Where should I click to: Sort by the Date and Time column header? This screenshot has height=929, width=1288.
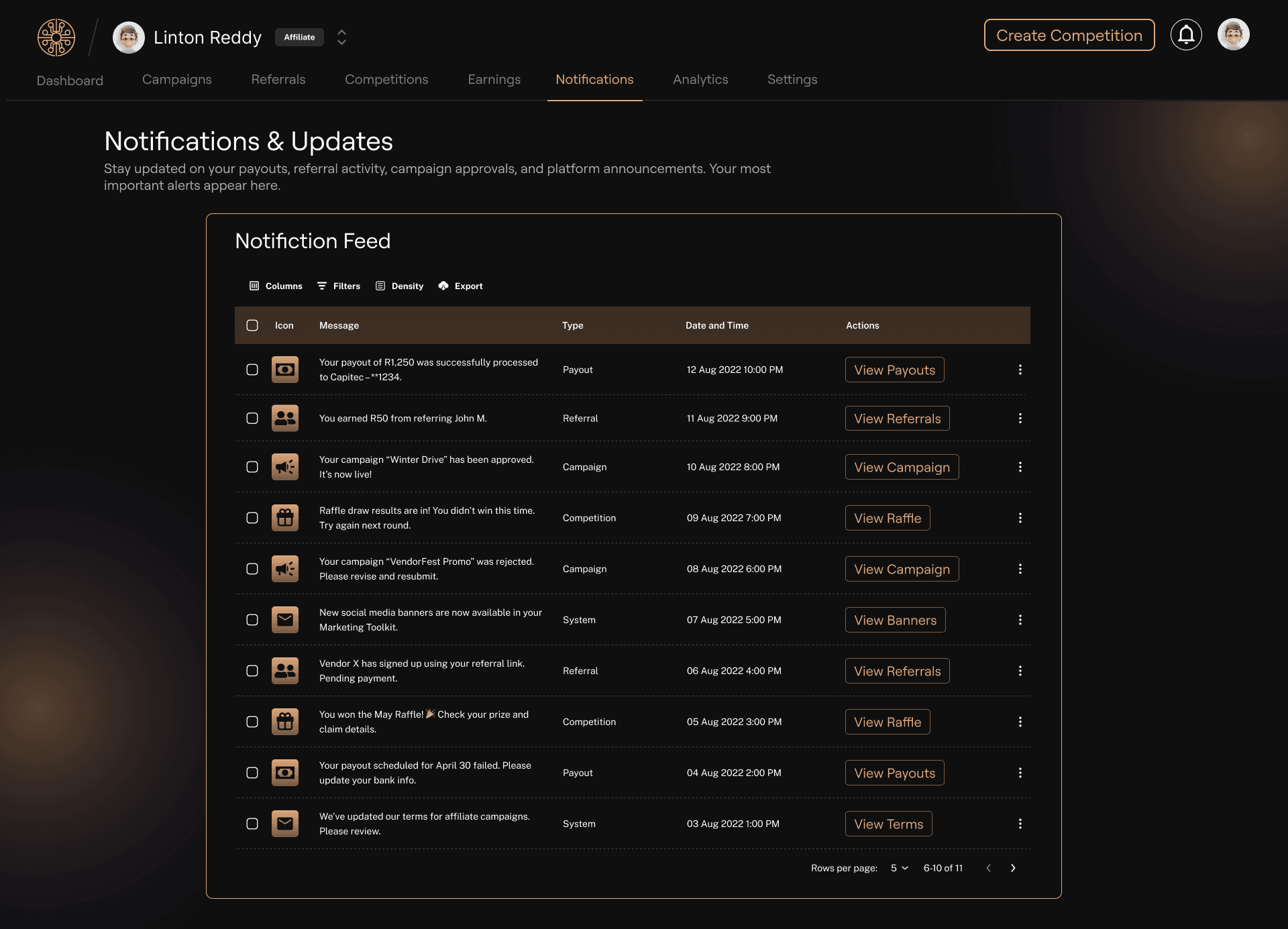(x=717, y=325)
